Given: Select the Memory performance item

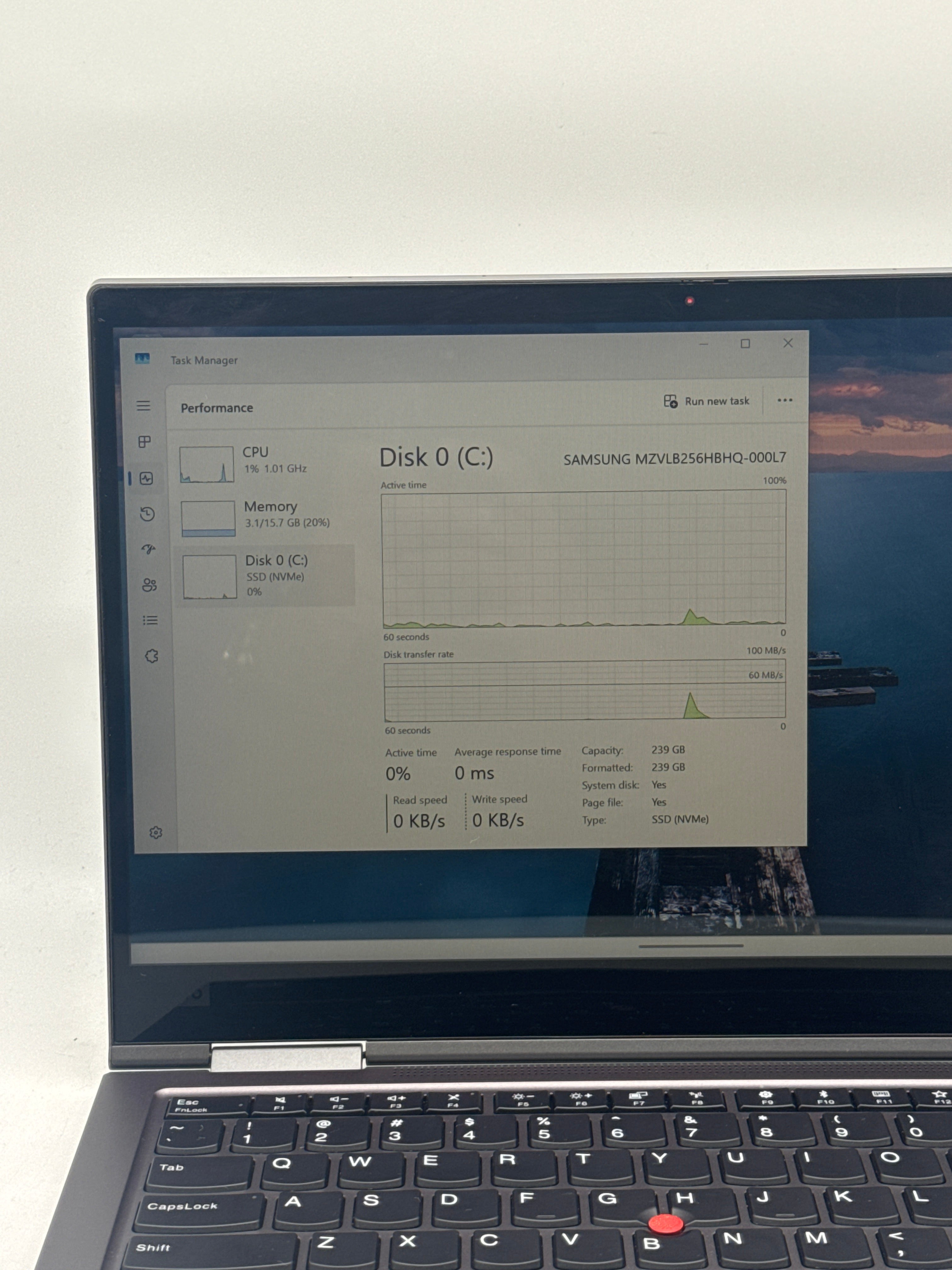Looking at the screenshot, I should (x=267, y=518).
